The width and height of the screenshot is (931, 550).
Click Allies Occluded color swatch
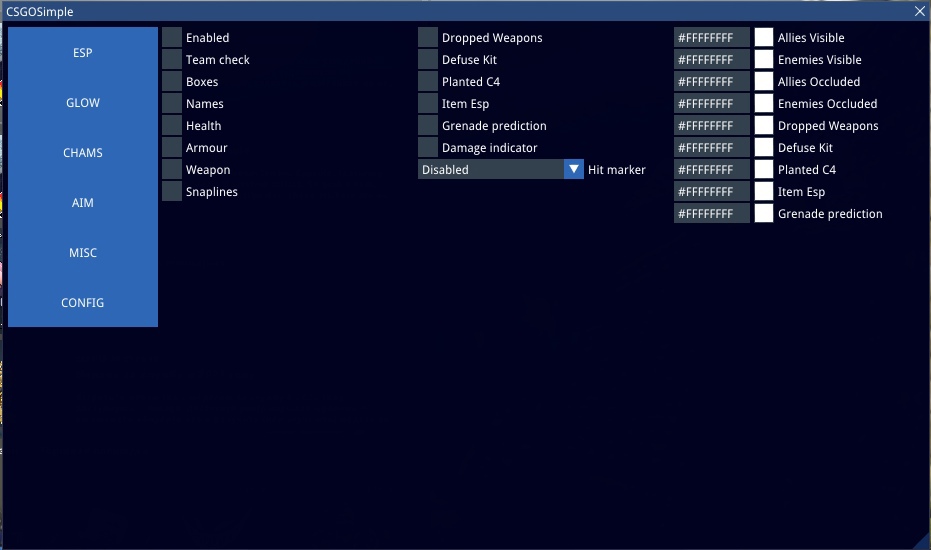pos(764,81)
